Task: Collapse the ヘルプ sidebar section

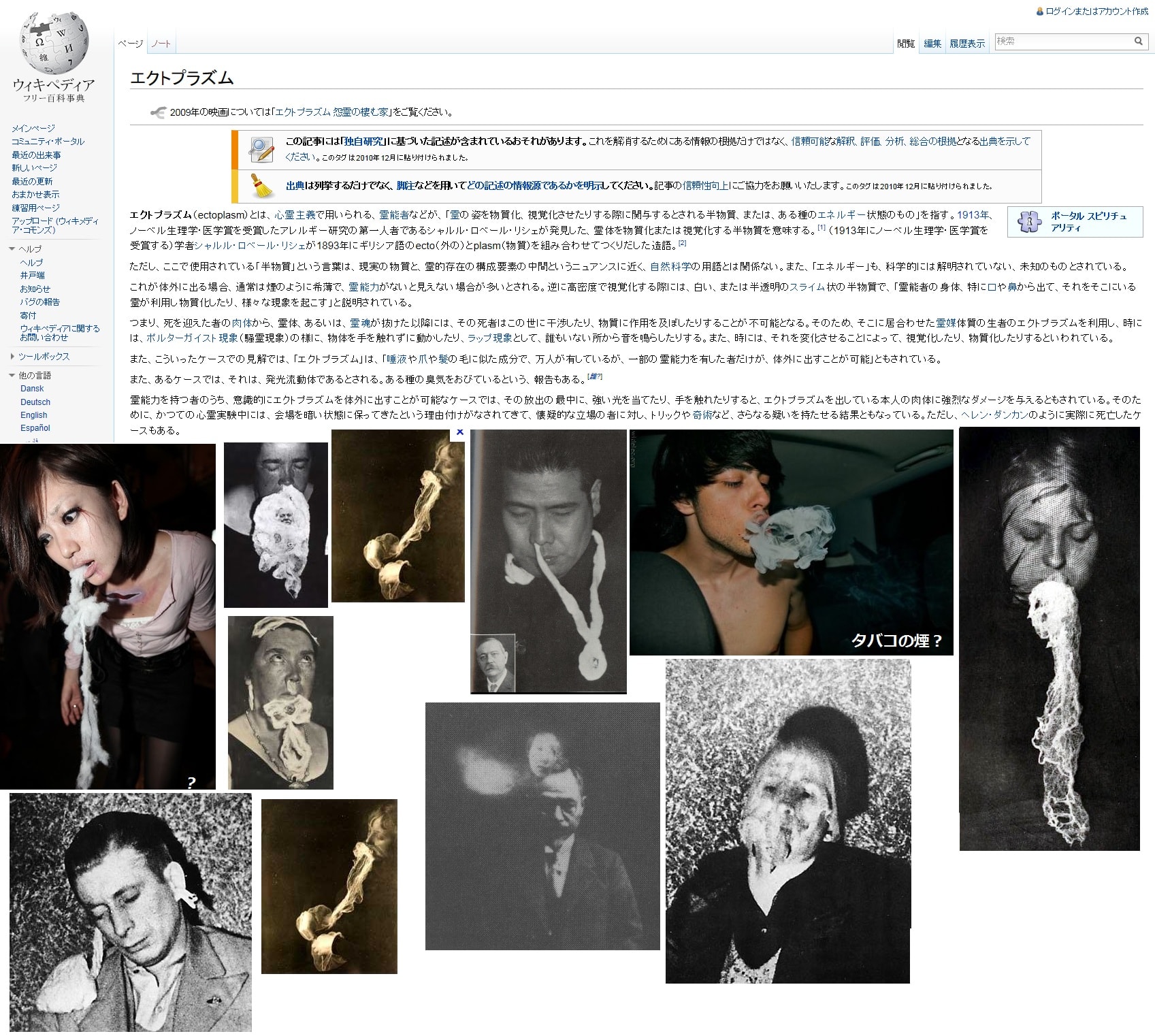Action: pos(12,249)
